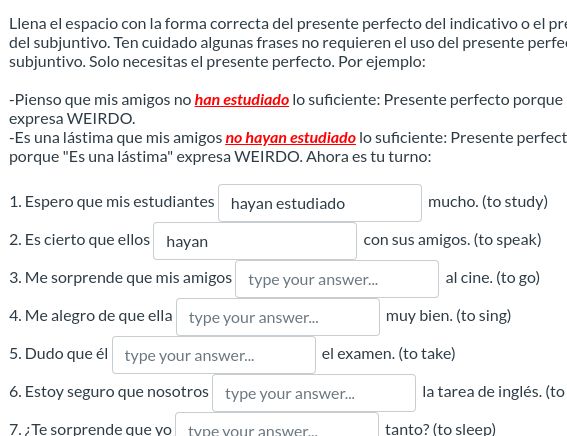Image resolution: width=567 pixels, height=436 pixels.
Task: Click the 'con sus amigos. (to speak)' hint
Action: click(x=452, y=240)
